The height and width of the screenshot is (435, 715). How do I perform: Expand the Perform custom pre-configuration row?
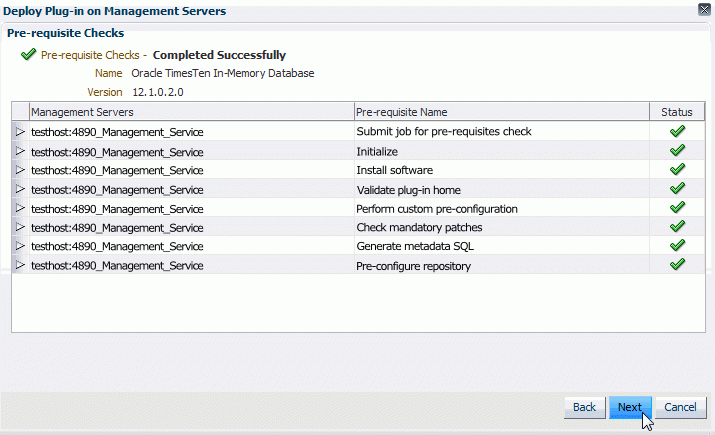pos(20,208)
